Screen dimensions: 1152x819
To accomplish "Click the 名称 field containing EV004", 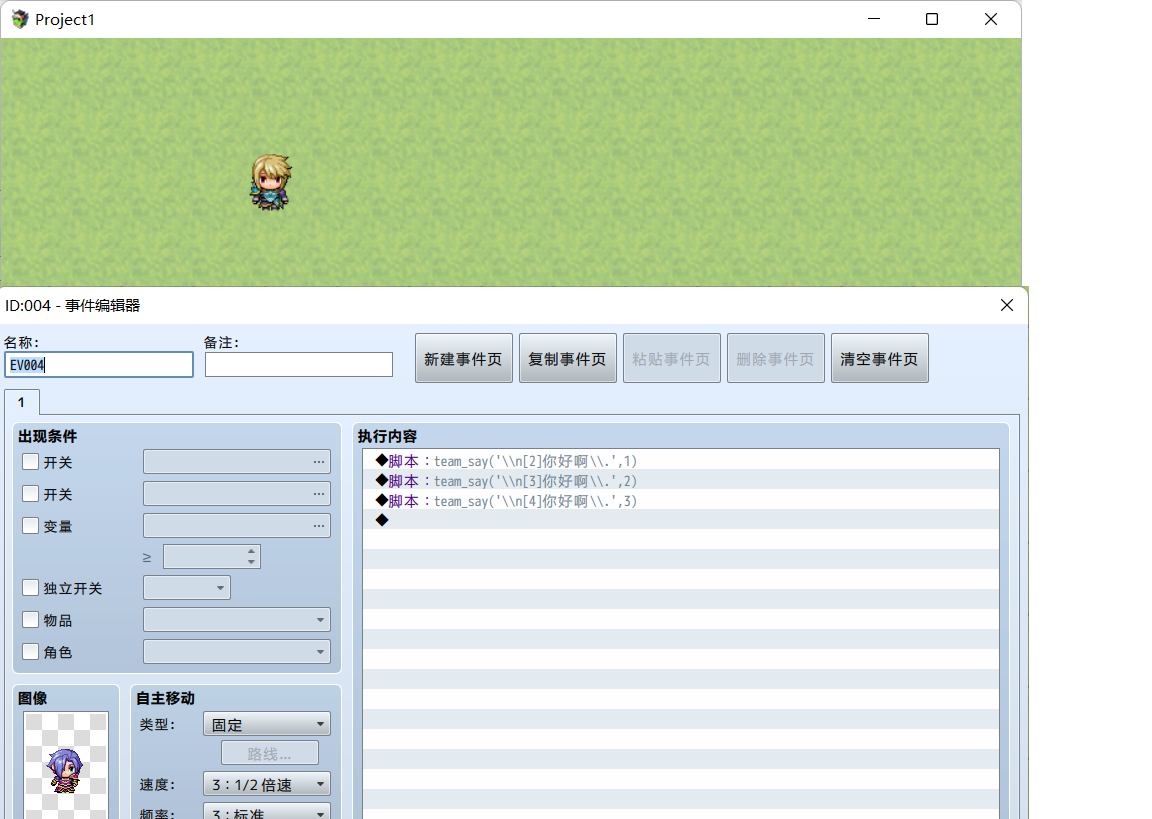I will click(99, 365).
